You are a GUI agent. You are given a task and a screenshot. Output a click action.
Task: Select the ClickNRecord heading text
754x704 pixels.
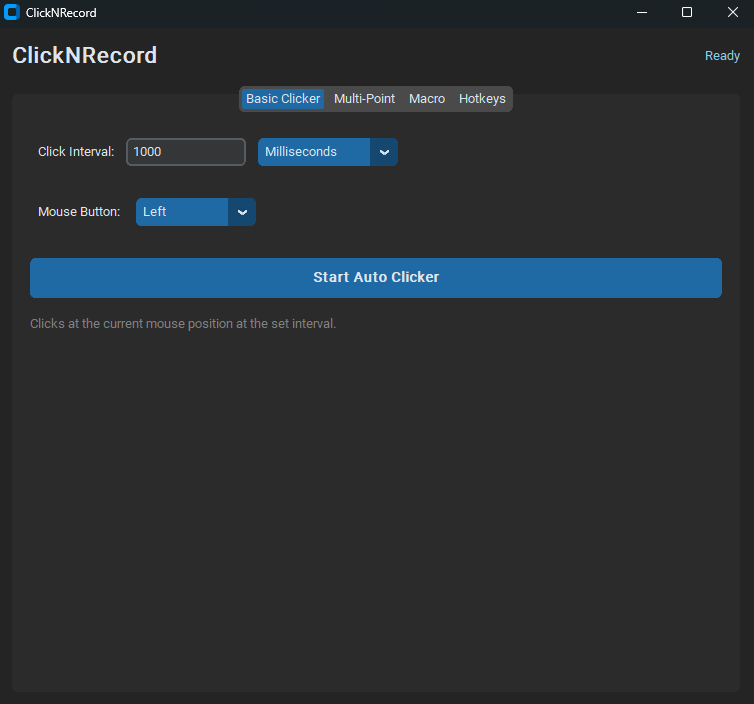(85, 55)
